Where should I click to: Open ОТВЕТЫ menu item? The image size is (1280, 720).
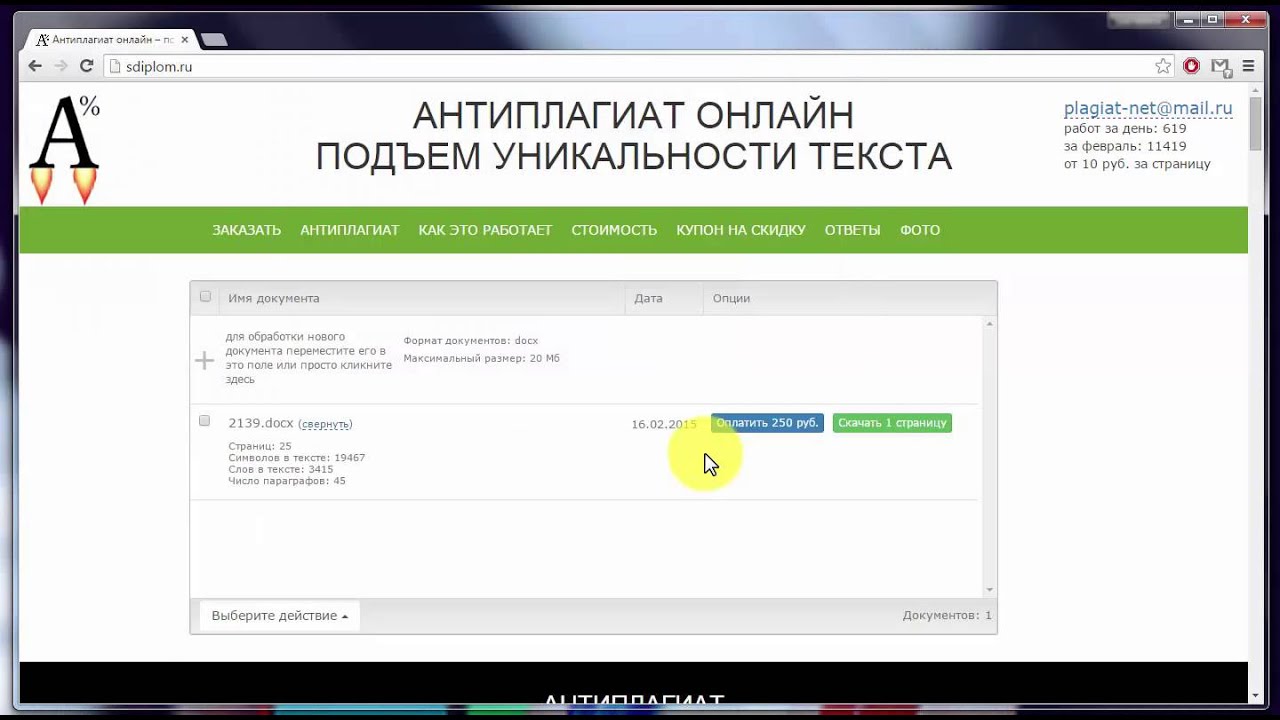pyautogui.click(x=852, y=230)
